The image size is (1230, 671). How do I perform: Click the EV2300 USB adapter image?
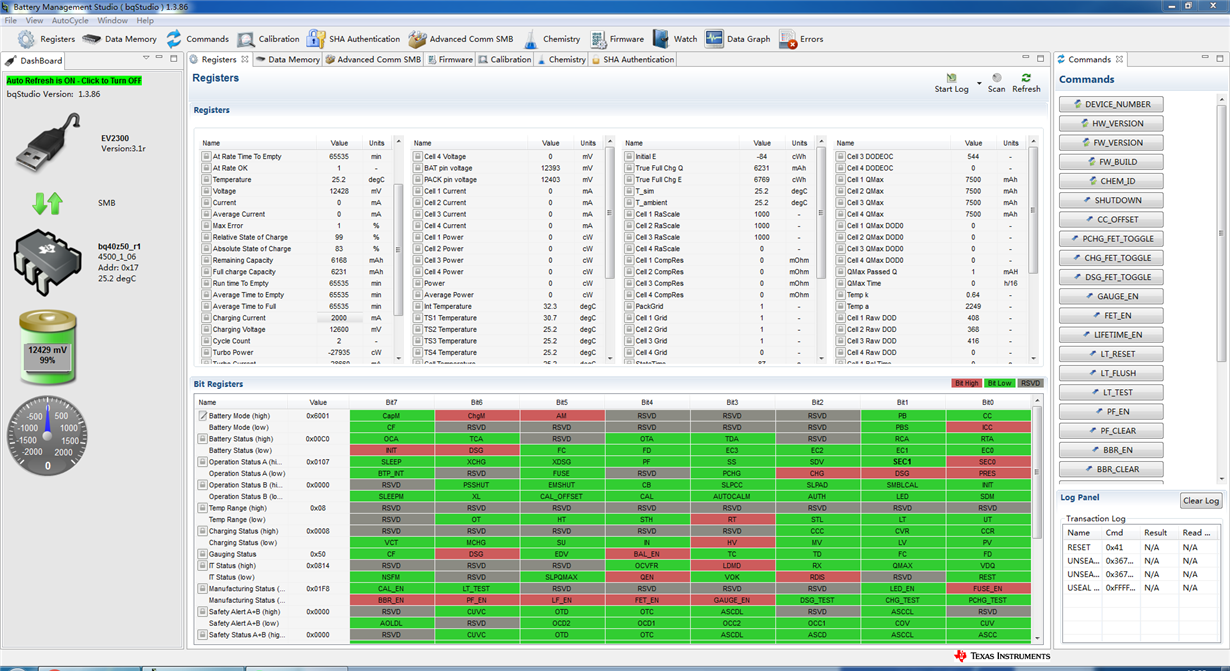(47, 143)
